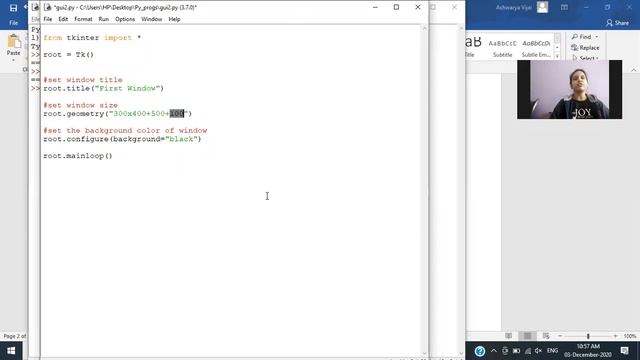This screenshot has width=640, height=360.
Task: Click the muted volume icon in the tray
Action: 538,351
